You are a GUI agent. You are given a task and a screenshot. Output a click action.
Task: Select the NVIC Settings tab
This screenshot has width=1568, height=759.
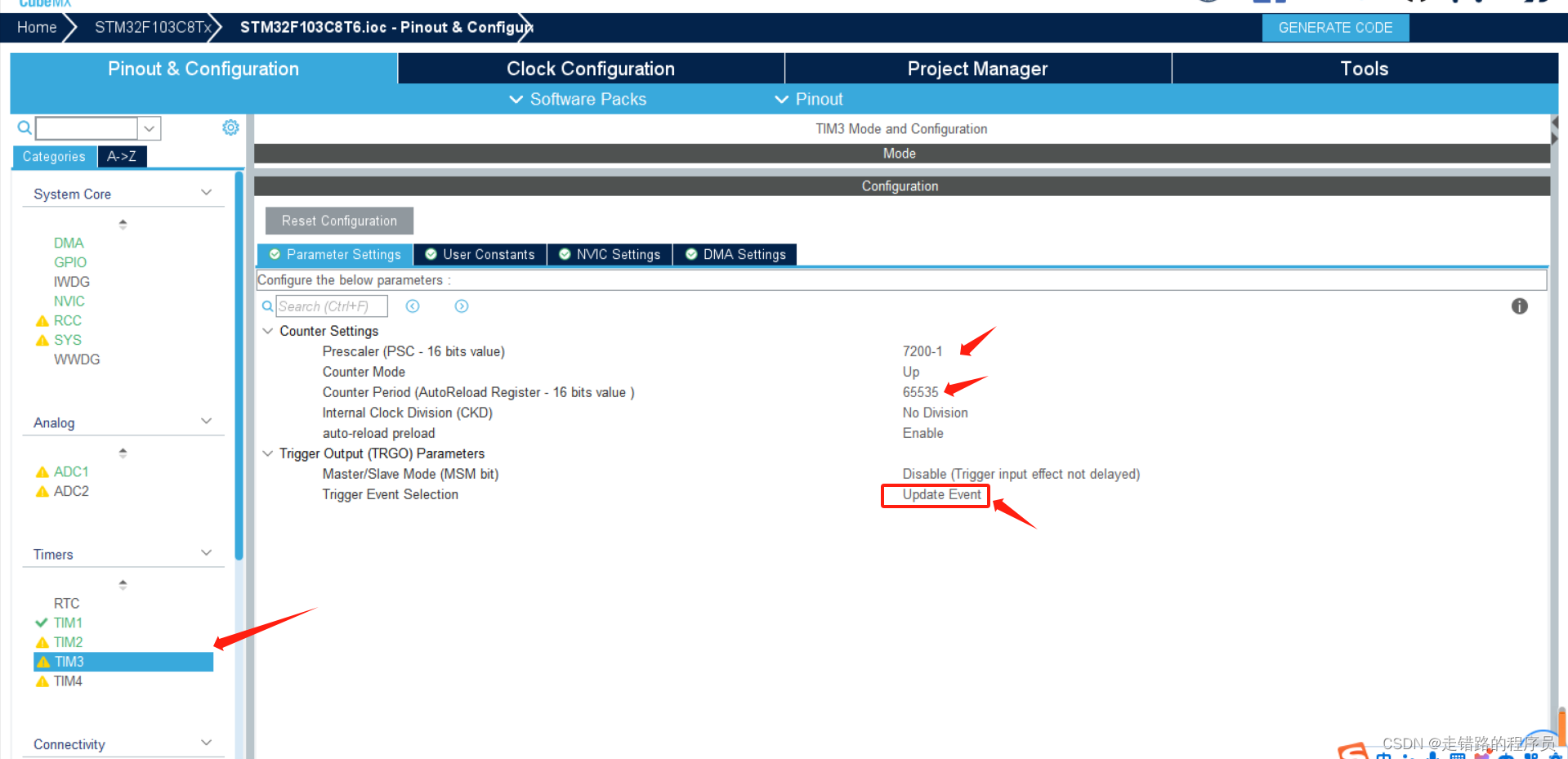coord(610,254)
